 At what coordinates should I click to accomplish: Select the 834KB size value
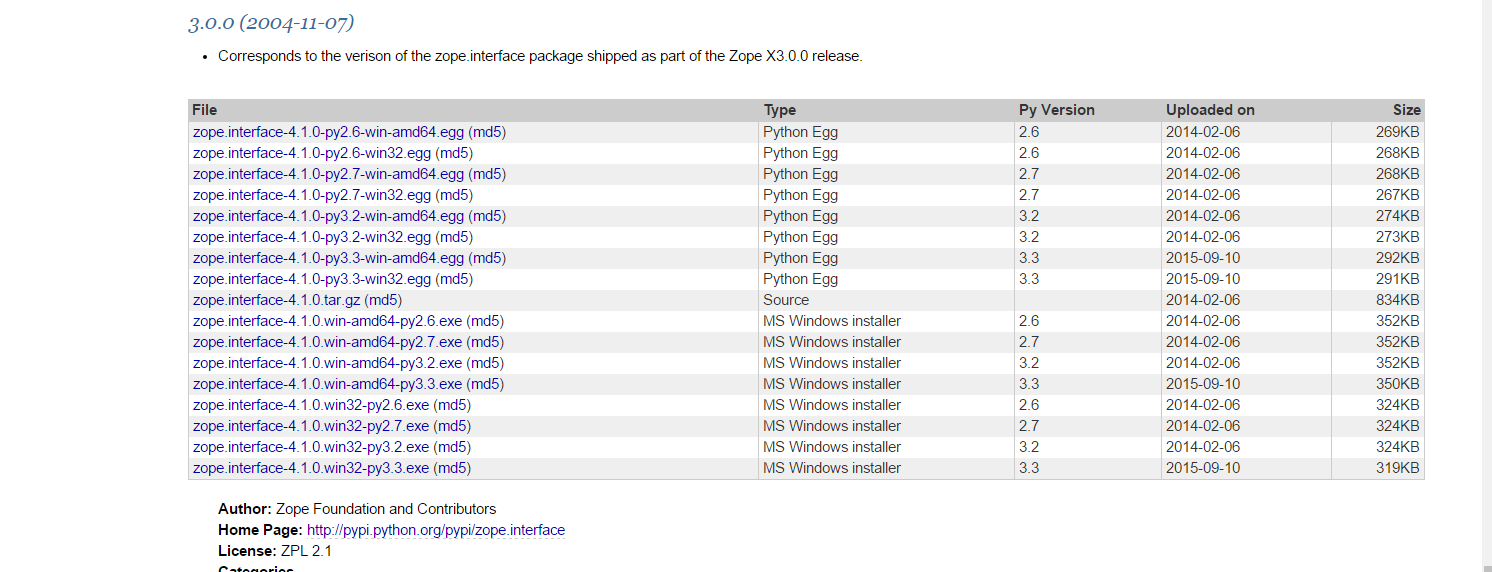pyautogui.click(x=1397, y=300)
